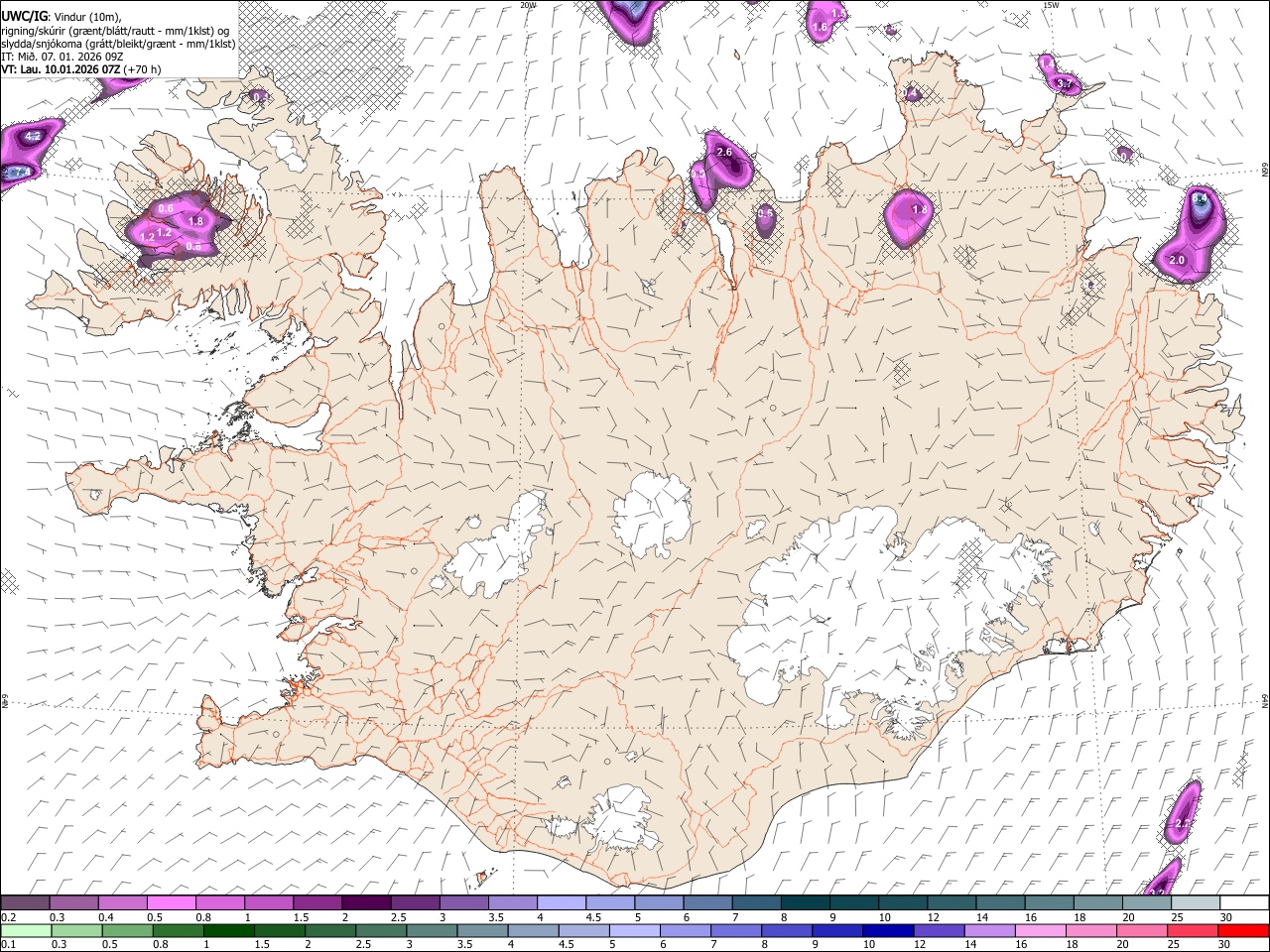Screen dimensions: 1270x952
Task: Click the light green bottom-row swatch between 0.1 and 0.3
Action: pyautogui.click(x=25, y=930)
